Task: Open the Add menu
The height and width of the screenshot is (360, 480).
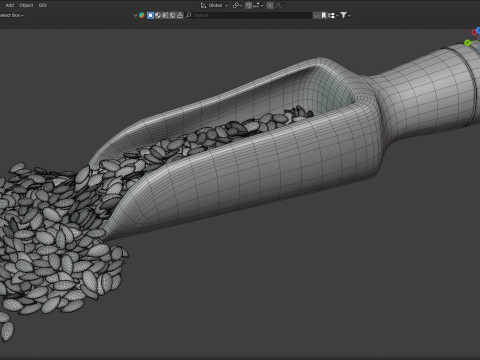Action: tap(10, 5)
